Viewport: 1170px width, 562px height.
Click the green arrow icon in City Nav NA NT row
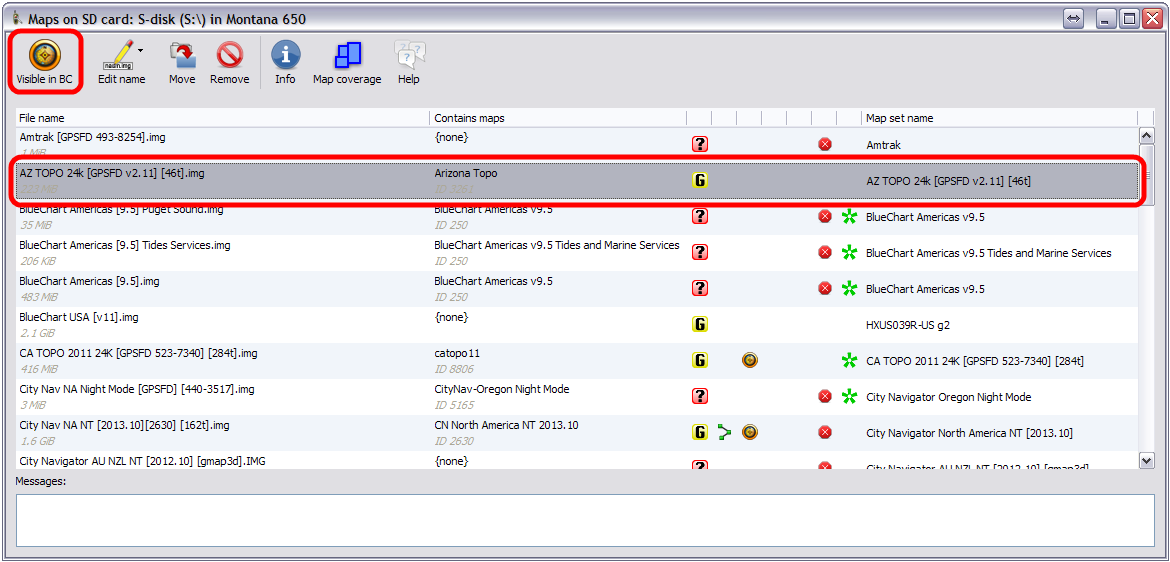click(724, 433)
